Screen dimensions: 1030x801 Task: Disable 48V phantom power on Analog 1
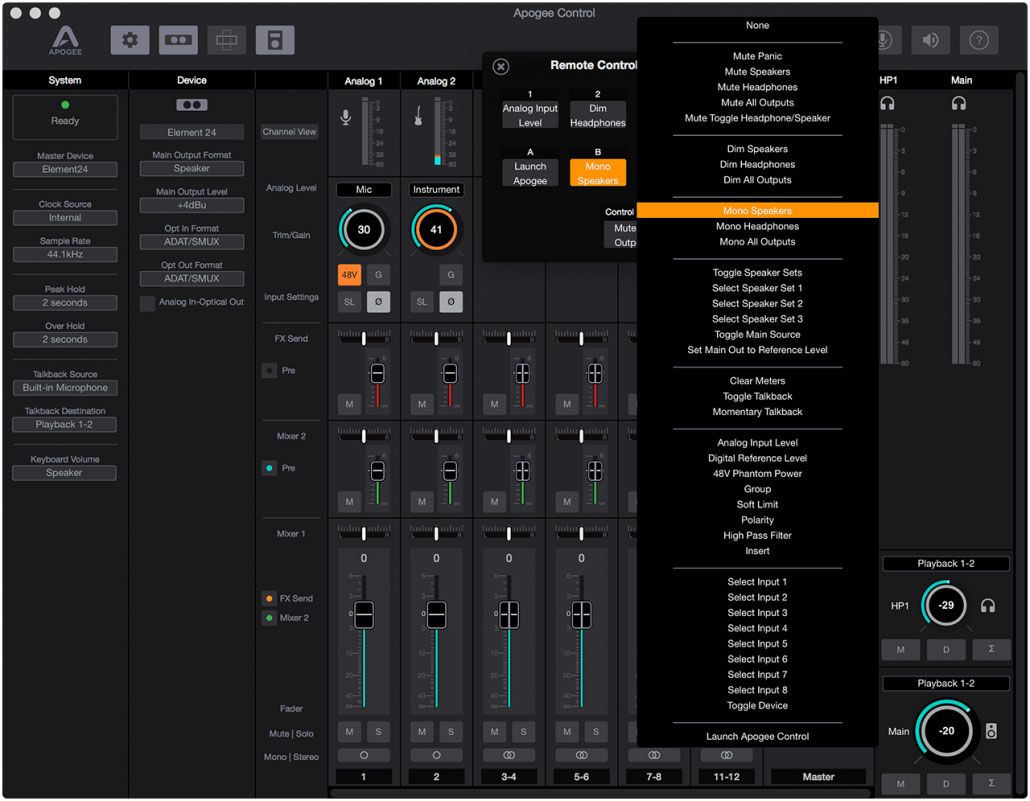tap(349, 275)
